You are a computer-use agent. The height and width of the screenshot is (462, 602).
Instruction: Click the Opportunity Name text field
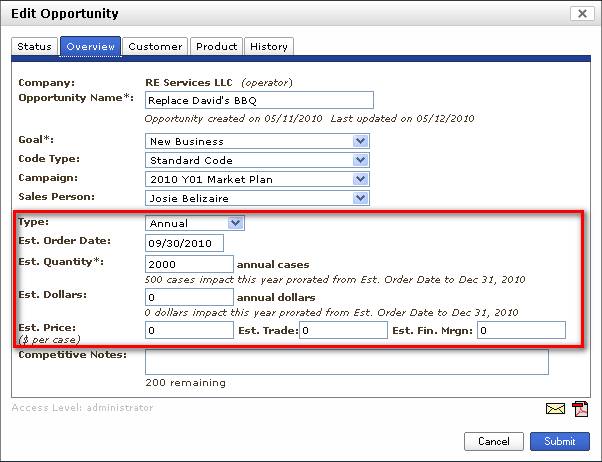[x=259, y=100]
